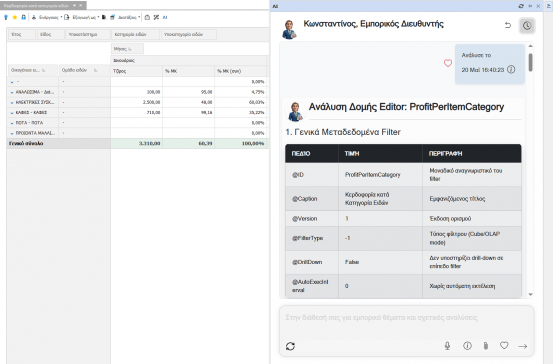Image resolution: width=553 pixels, height=364 pixels.
Task: Click the refresh icon below the chat input
Action: [x=290, y=346]
